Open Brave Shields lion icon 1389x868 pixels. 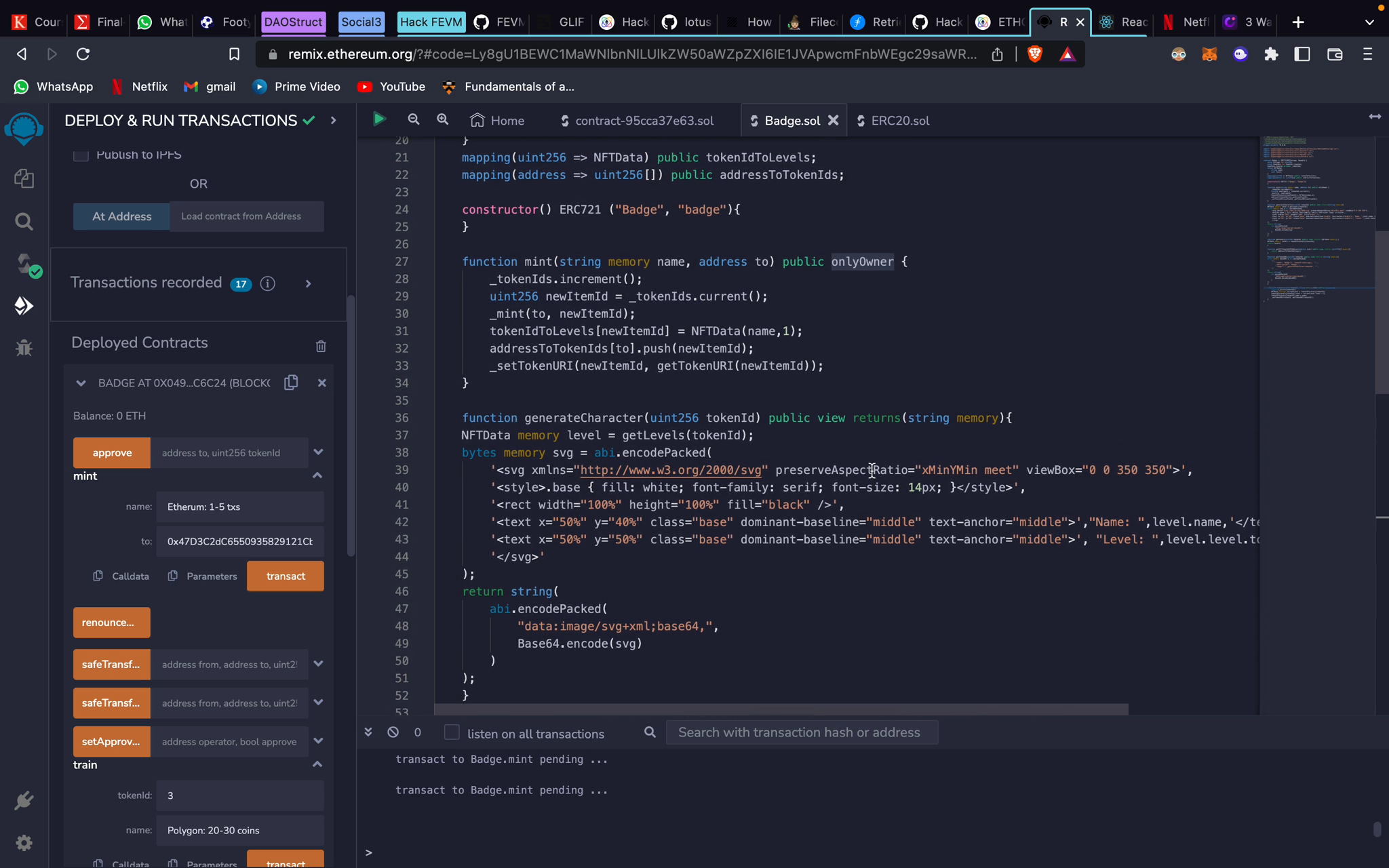tap(1035, 54)
